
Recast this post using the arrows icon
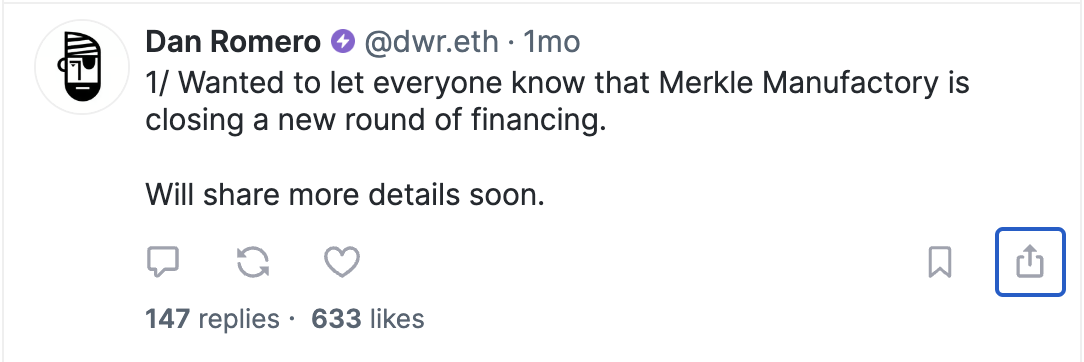click(x=253, y=263)
